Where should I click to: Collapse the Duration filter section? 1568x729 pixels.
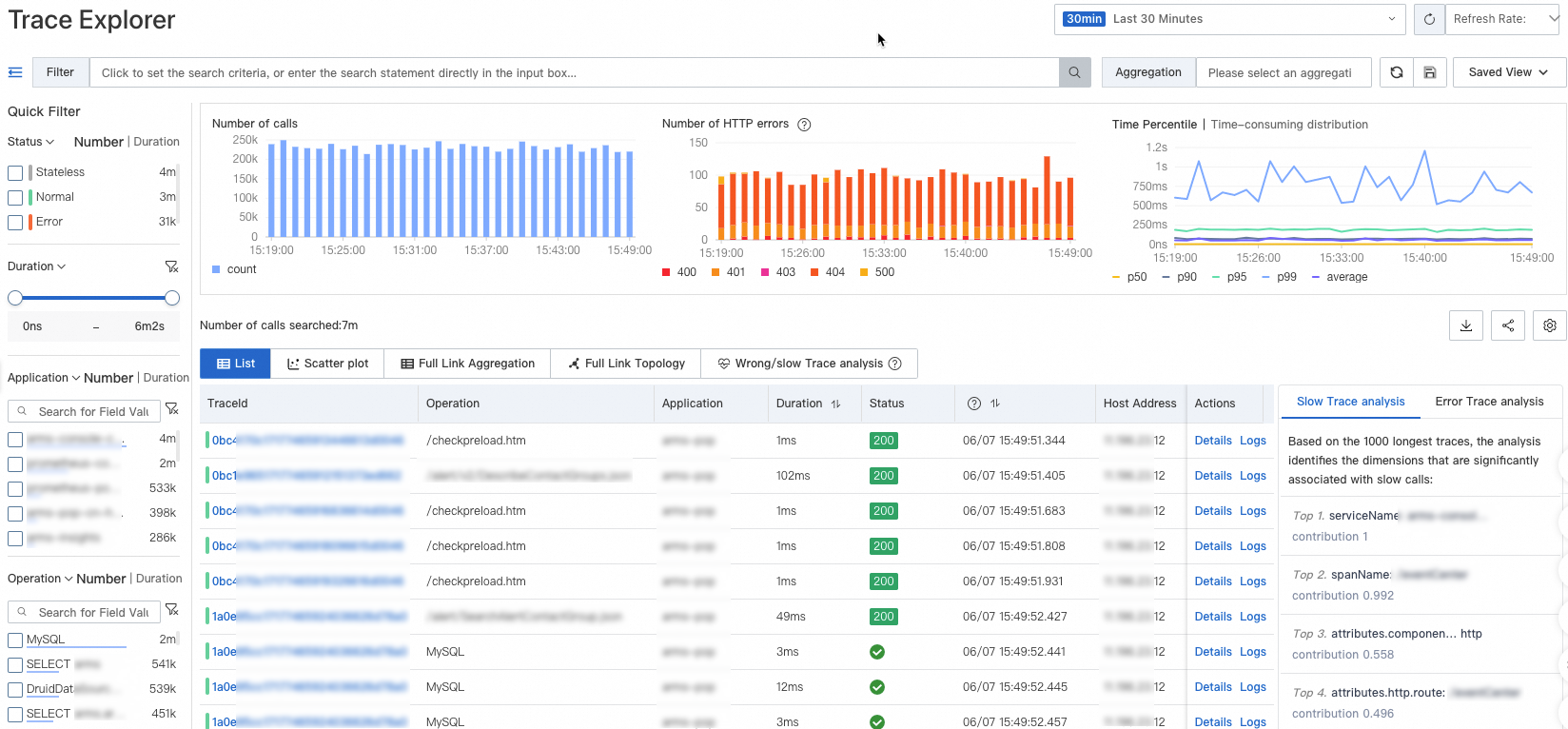pyautogui.click(x=36, y=266)
